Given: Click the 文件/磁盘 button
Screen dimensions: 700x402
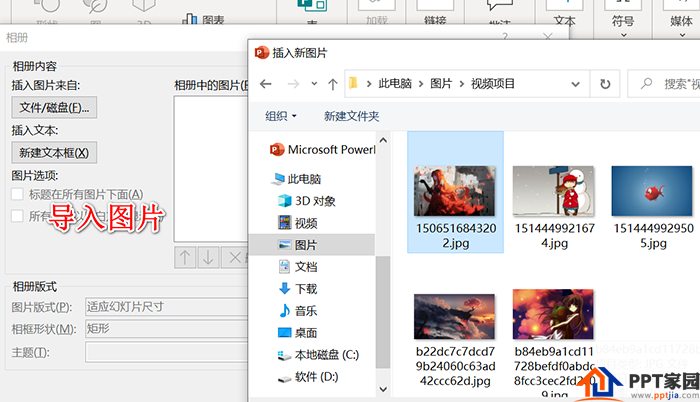Looking at the screenshot, I should click(54, 108).
